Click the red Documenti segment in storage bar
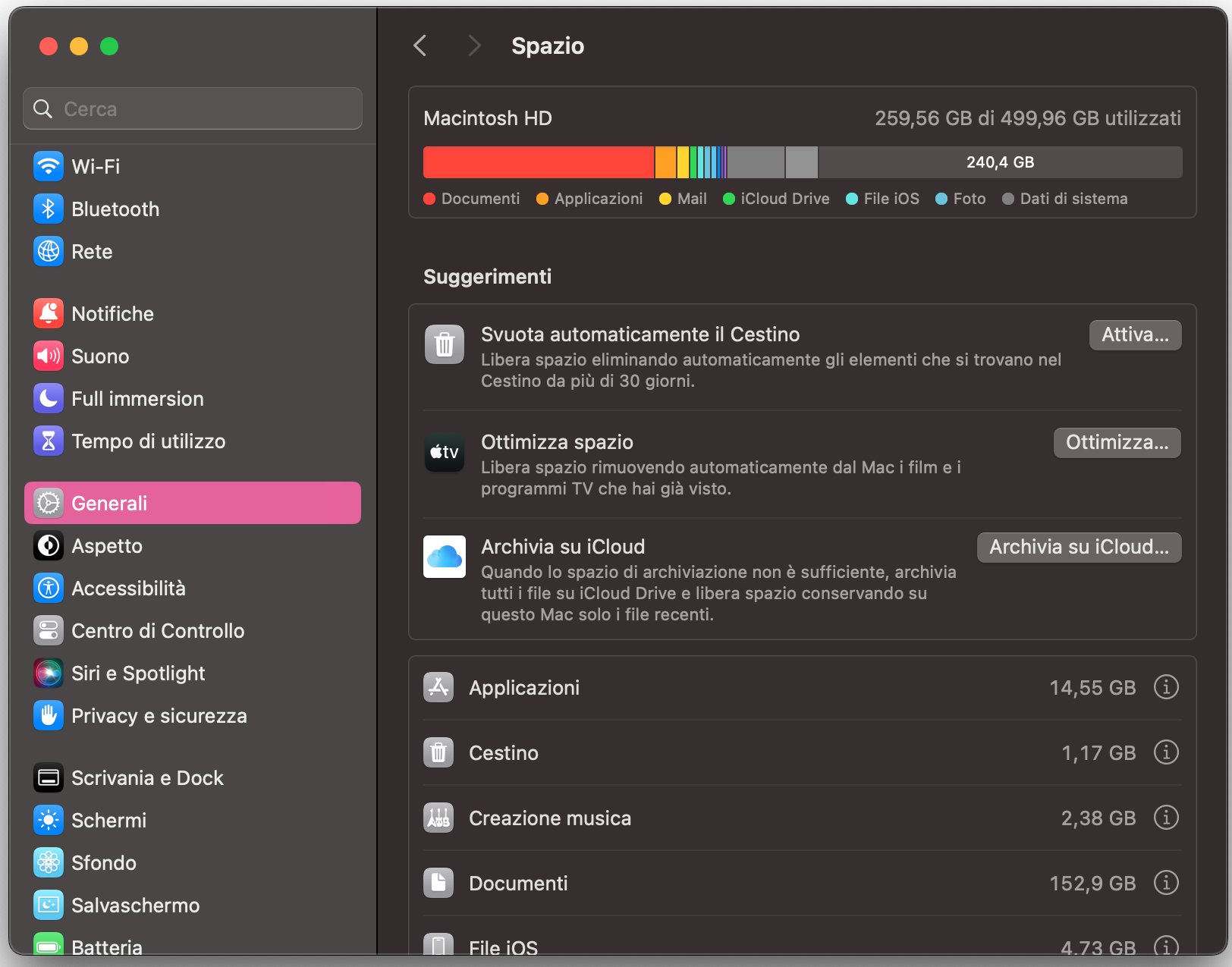This screenshot has height=967, width=1232. click(x=538, y=162)
